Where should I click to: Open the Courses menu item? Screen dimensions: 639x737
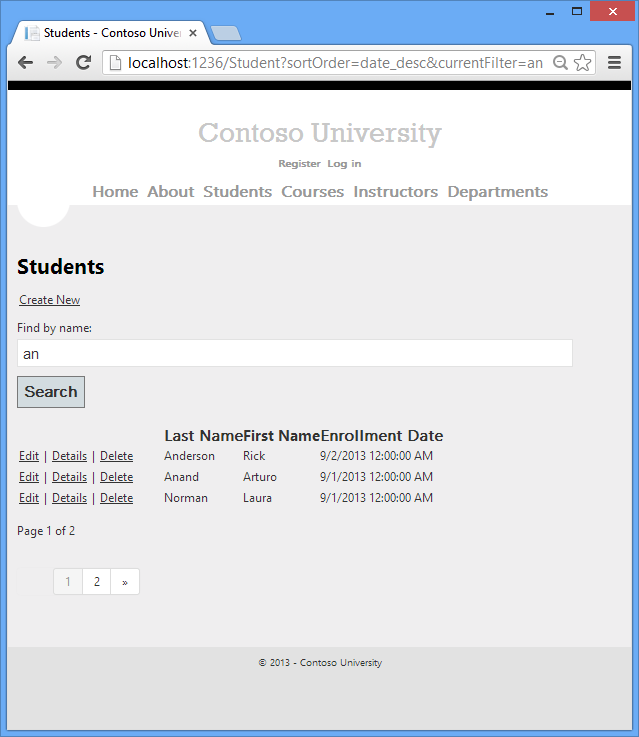click(312, 192)
